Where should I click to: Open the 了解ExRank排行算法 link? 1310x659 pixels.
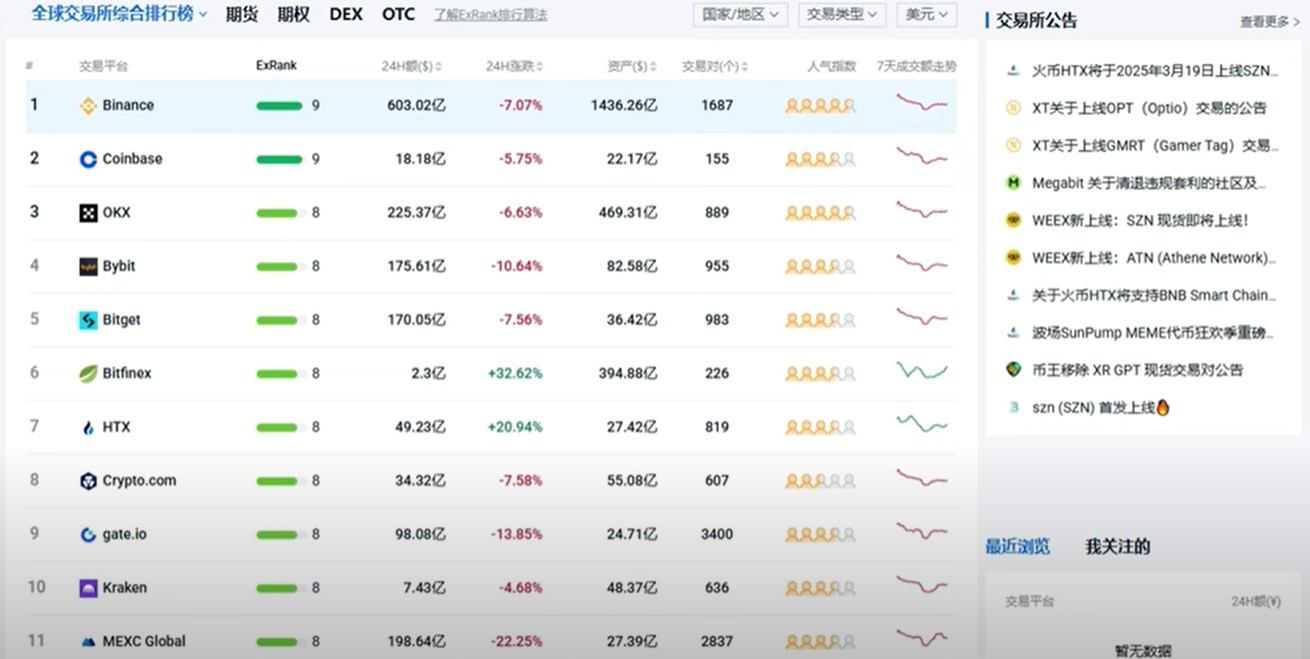tap(490, 16)
